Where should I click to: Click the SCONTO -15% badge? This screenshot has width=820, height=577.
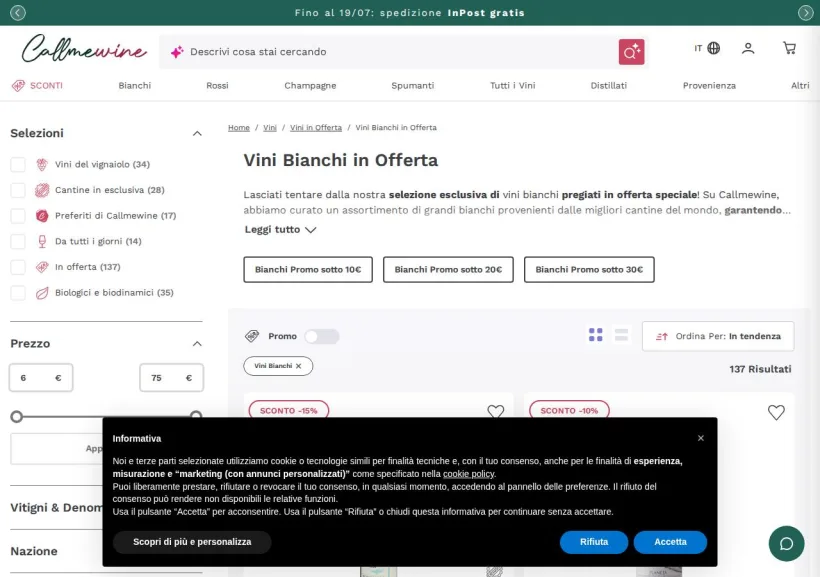click(x=289, y=410)
